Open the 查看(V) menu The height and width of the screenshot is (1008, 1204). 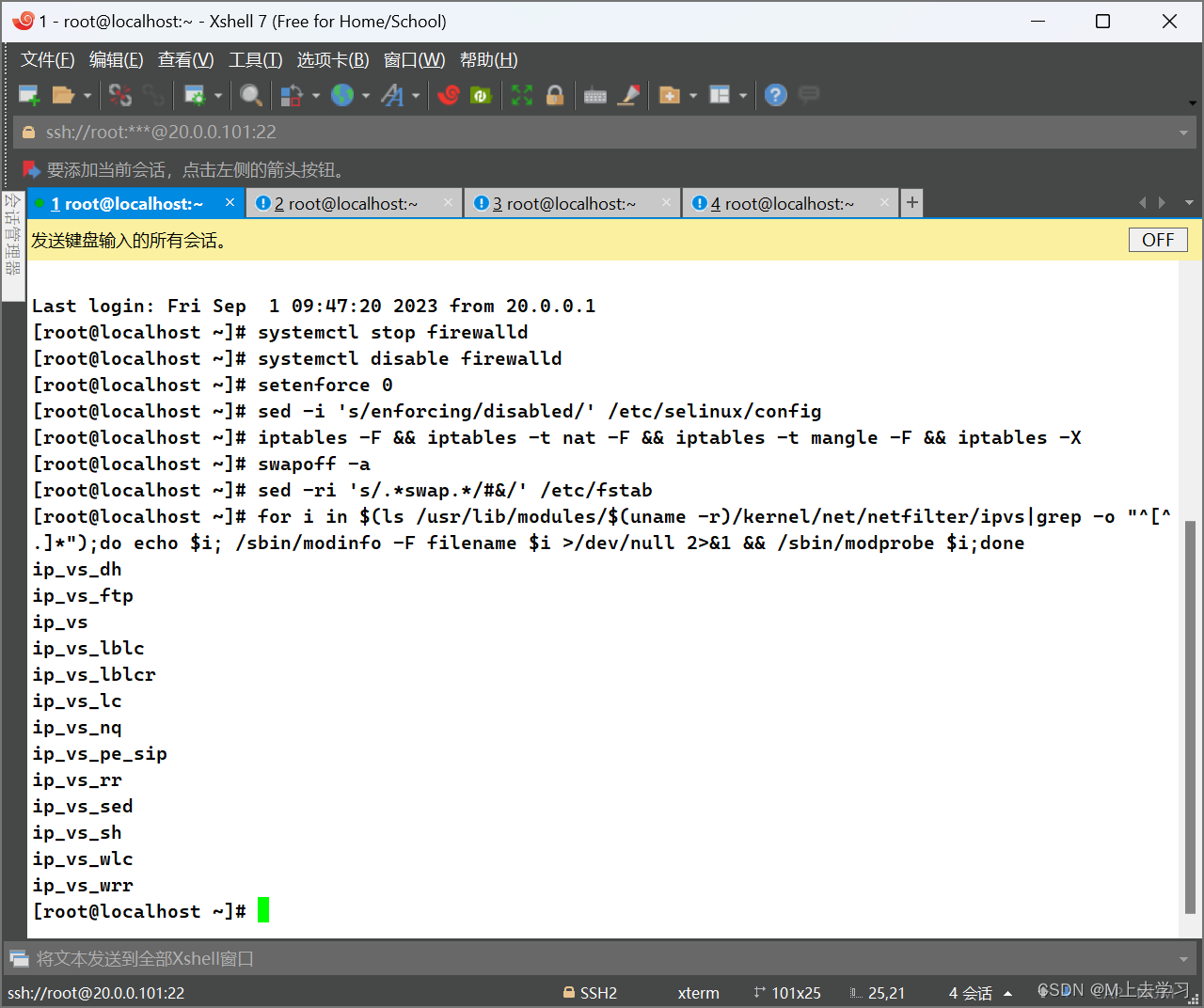tap(186, 60)
